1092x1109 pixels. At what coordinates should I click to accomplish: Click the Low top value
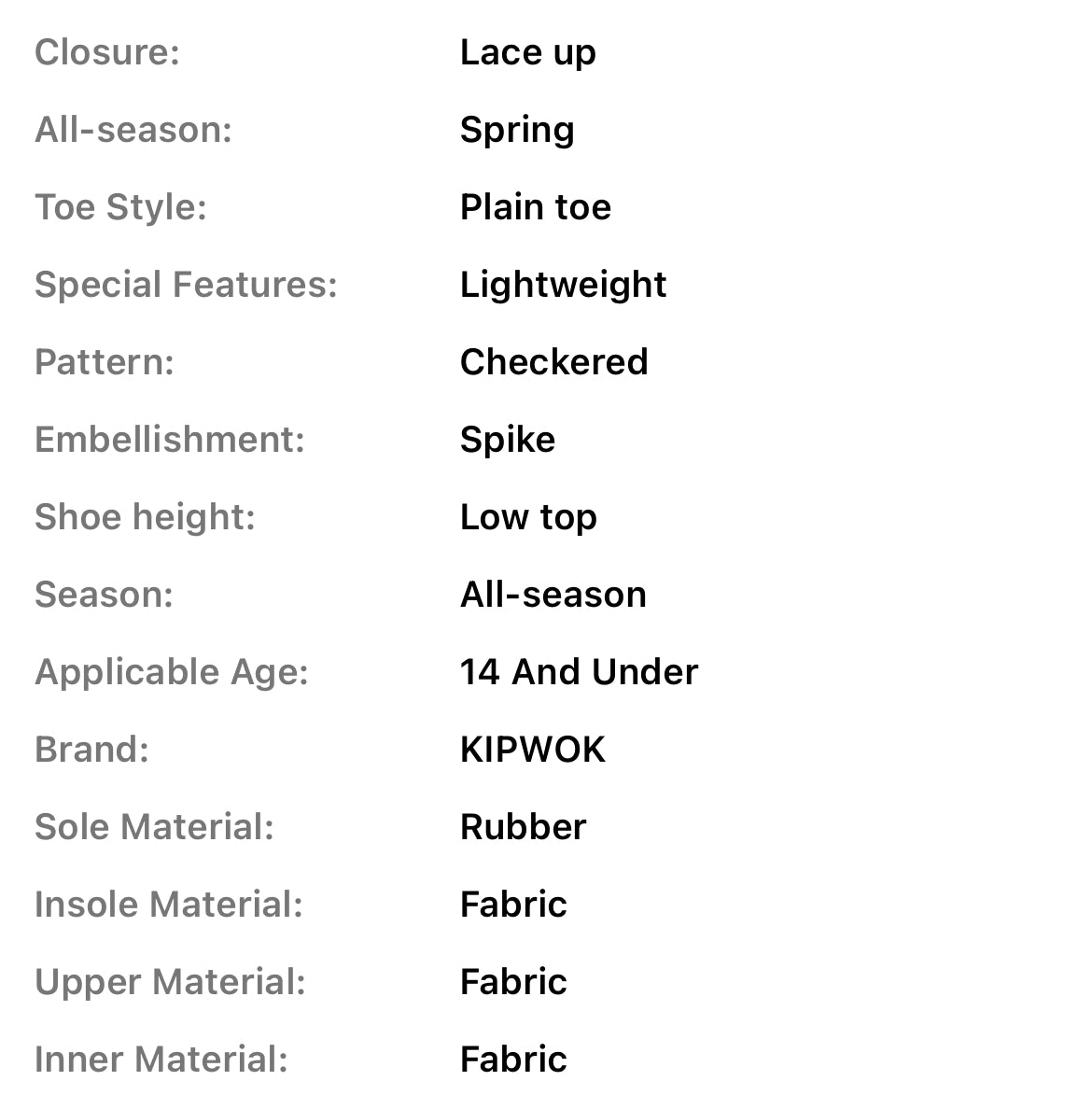click(x=528, y=517)
